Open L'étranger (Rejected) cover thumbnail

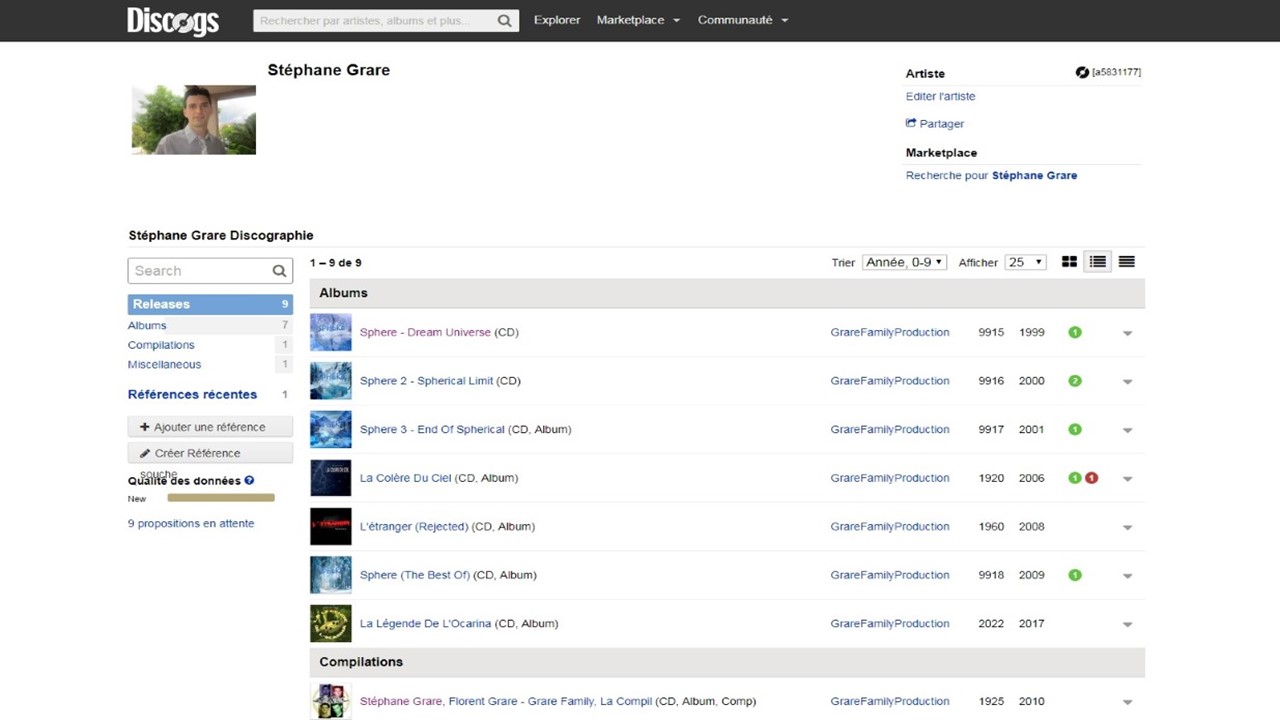point(331,526)
